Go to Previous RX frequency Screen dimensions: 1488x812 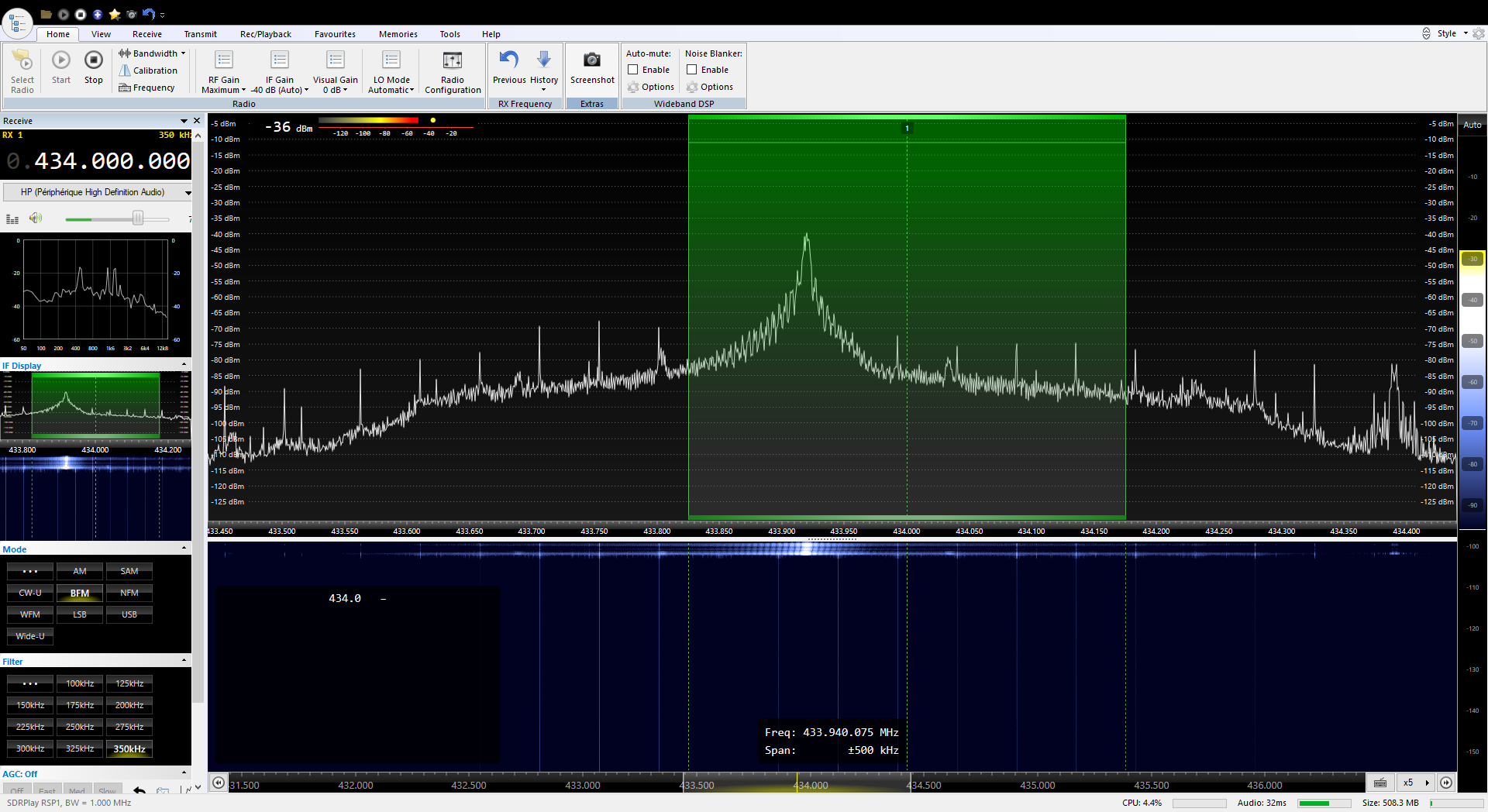[x=509, y=60]
